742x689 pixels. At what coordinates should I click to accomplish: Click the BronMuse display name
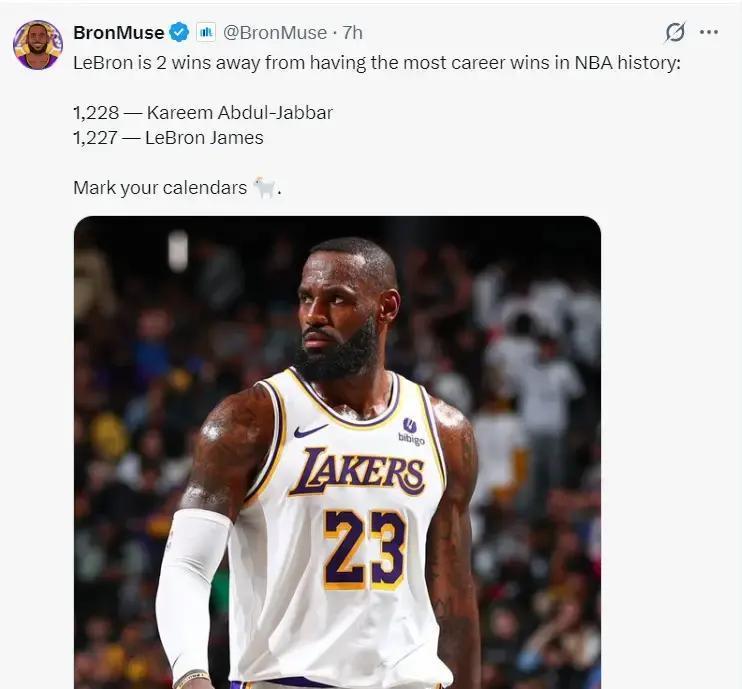118,32
